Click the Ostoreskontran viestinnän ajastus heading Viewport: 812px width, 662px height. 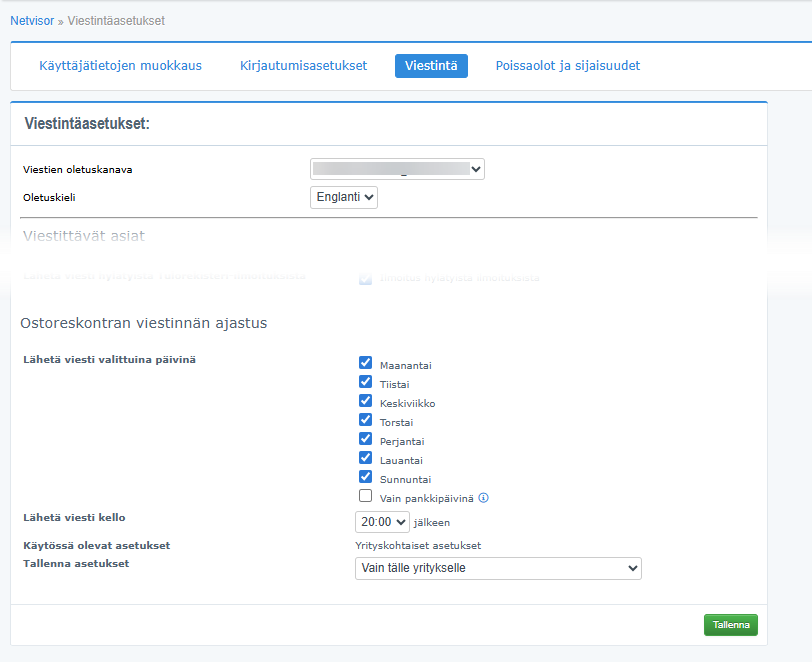pyautogui.click(x=143, y=323)
